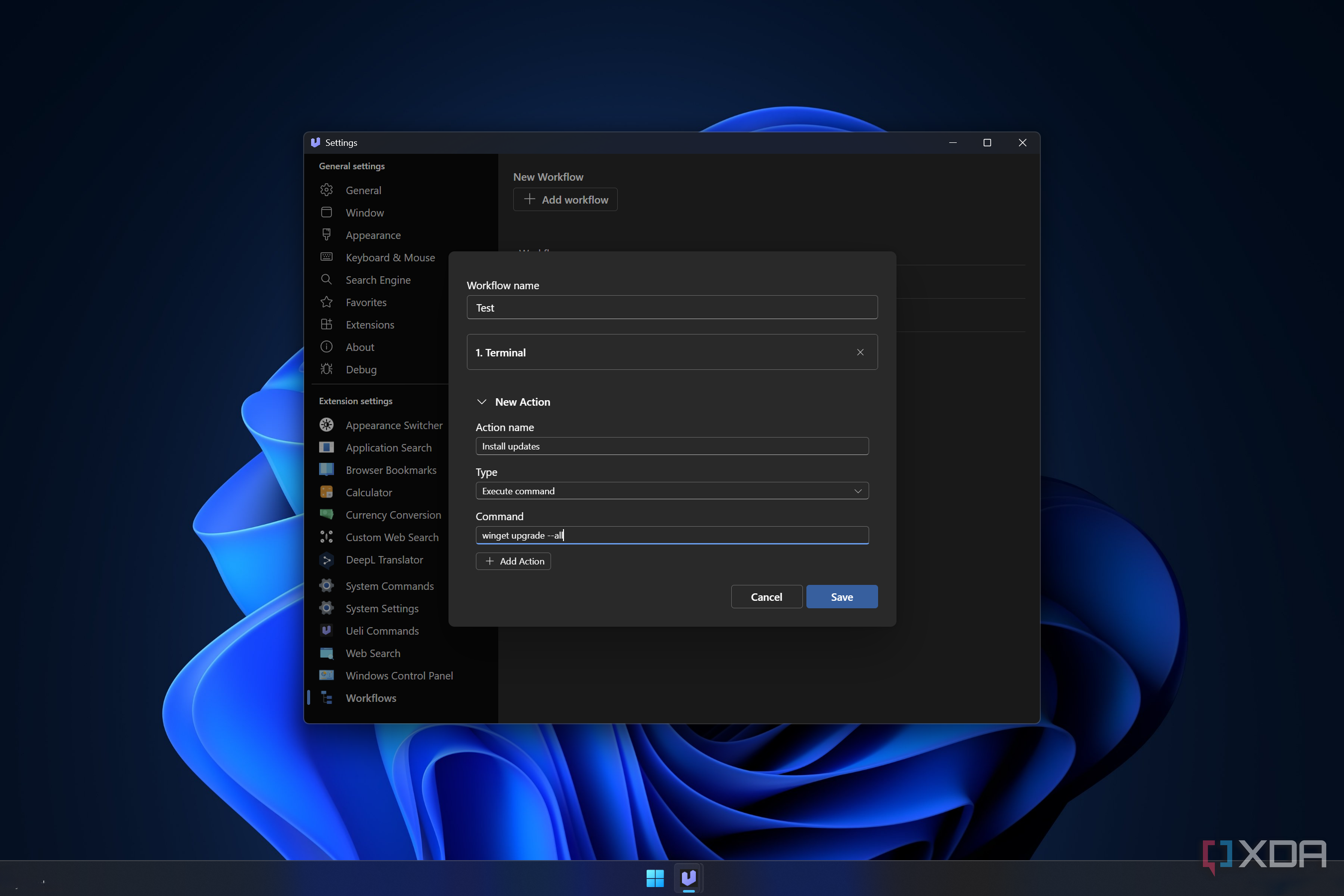Open System Commands extension settings
Image resolution: width=1344 pixels, height=896 pixels.
[x=390, y=586]
